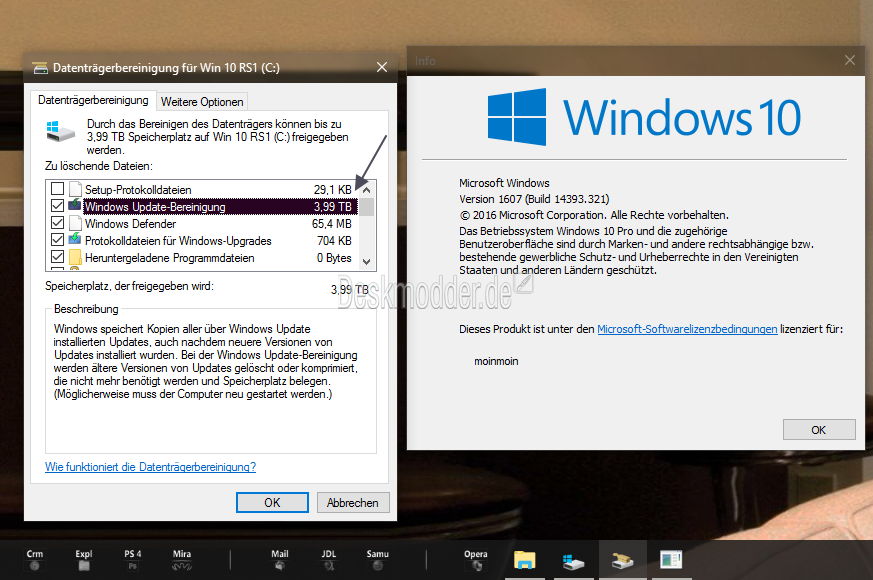Screen dimensions: 873x580
Task: Click the Heruntergeladene Programmdateien folder icon
Action: click(75, 257)
